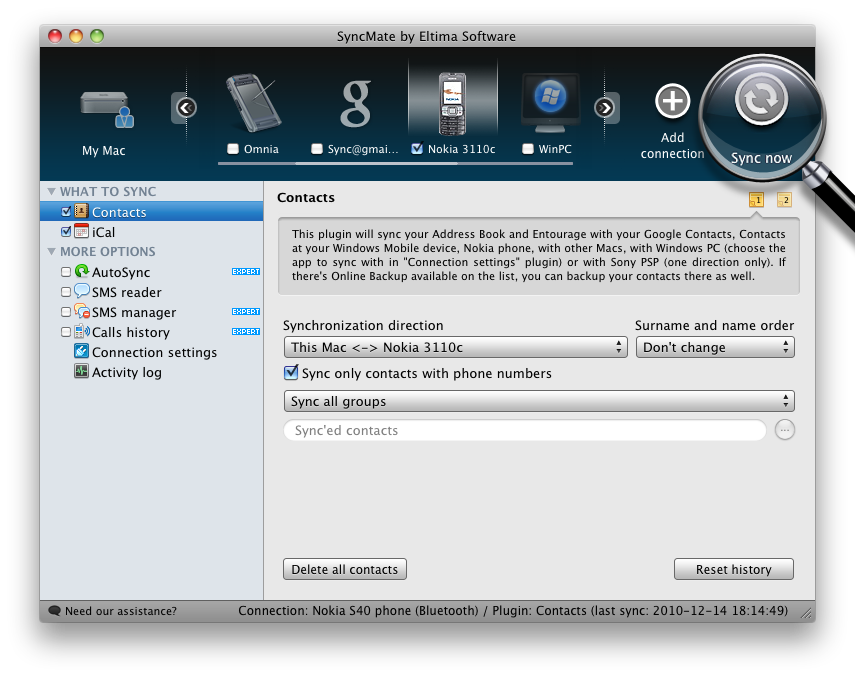Click the Add connection plus icon
The height and width of the screenshot is (677, 855).
click(672, 101)
